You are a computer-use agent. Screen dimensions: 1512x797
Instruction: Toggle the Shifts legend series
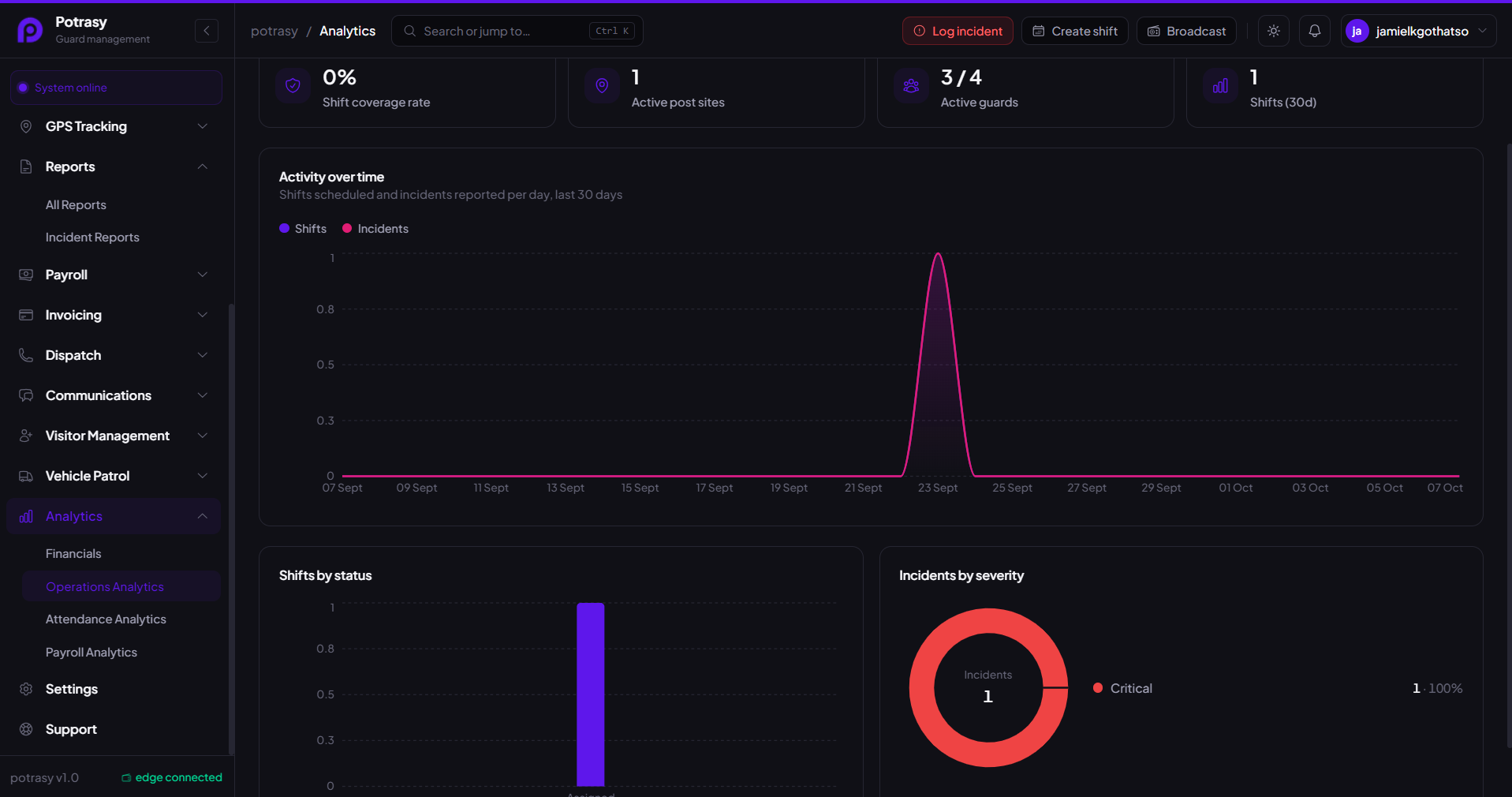(303, 228)
